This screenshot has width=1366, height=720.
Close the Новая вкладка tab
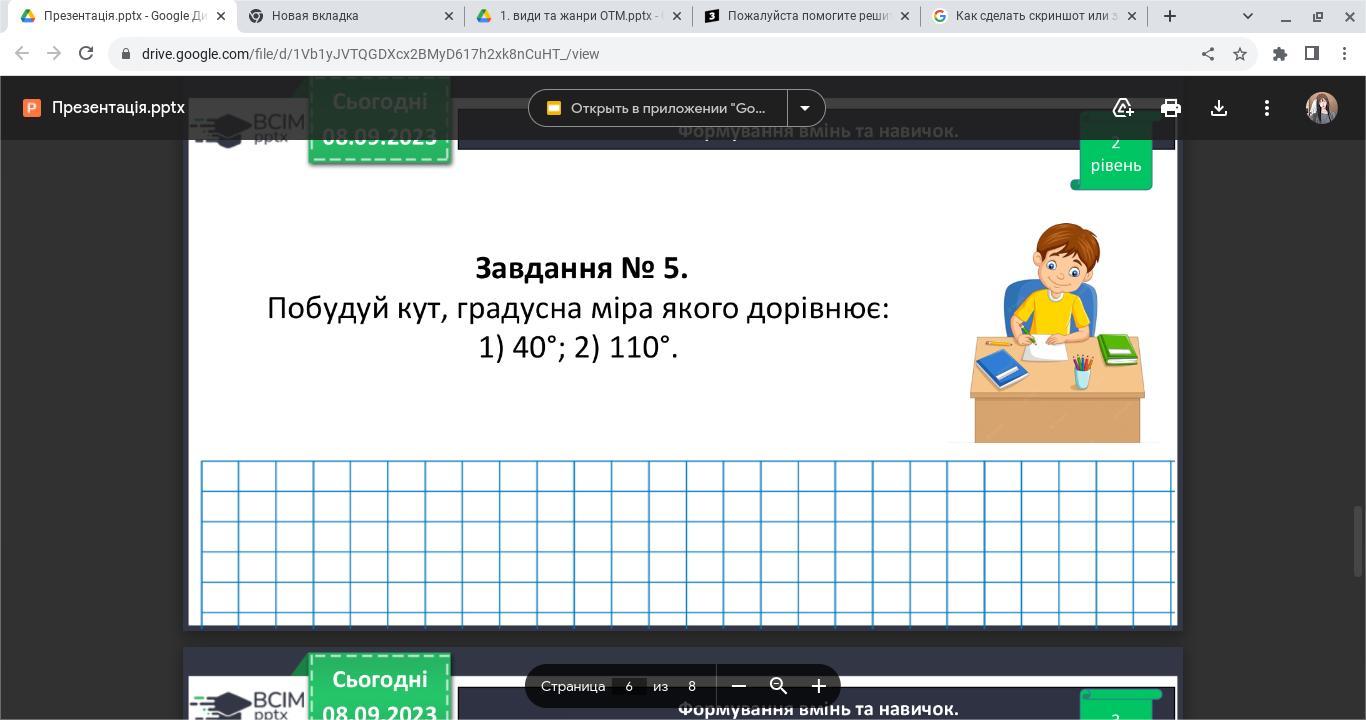point(449,16)
